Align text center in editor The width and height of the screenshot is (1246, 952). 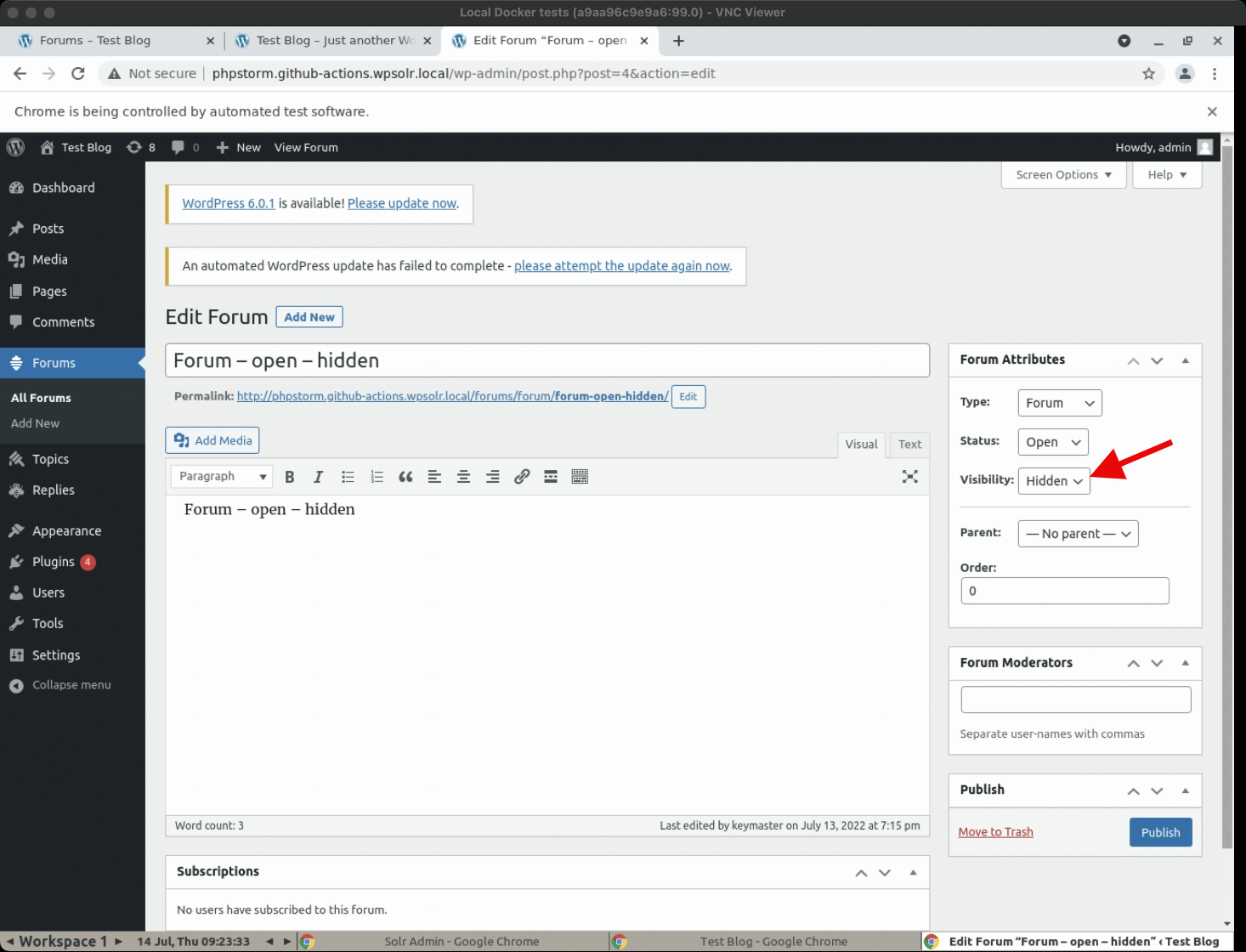(x=463, y=477)
